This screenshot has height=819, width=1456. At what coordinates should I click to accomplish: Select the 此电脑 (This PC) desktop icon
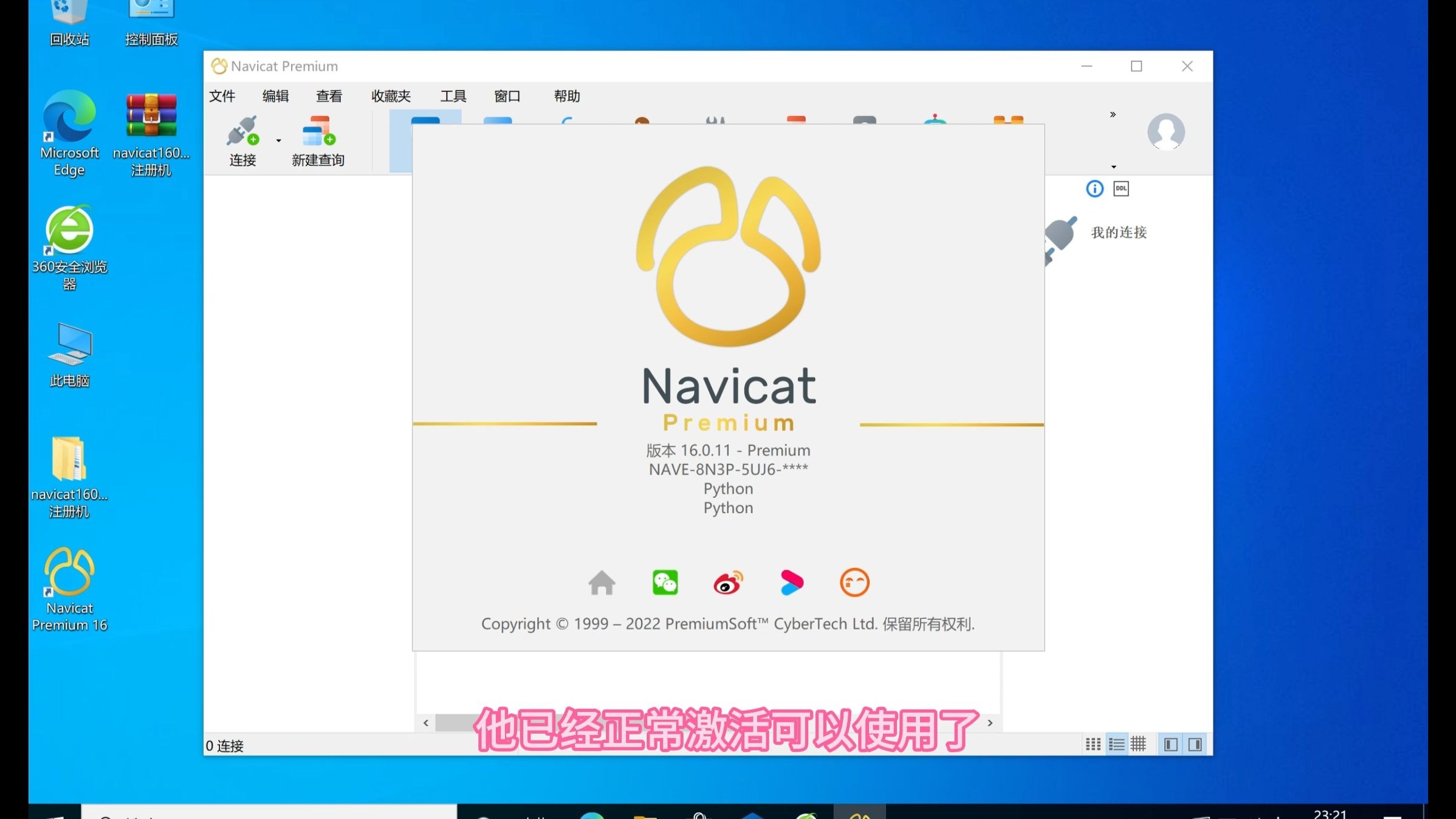click(69, 355)
